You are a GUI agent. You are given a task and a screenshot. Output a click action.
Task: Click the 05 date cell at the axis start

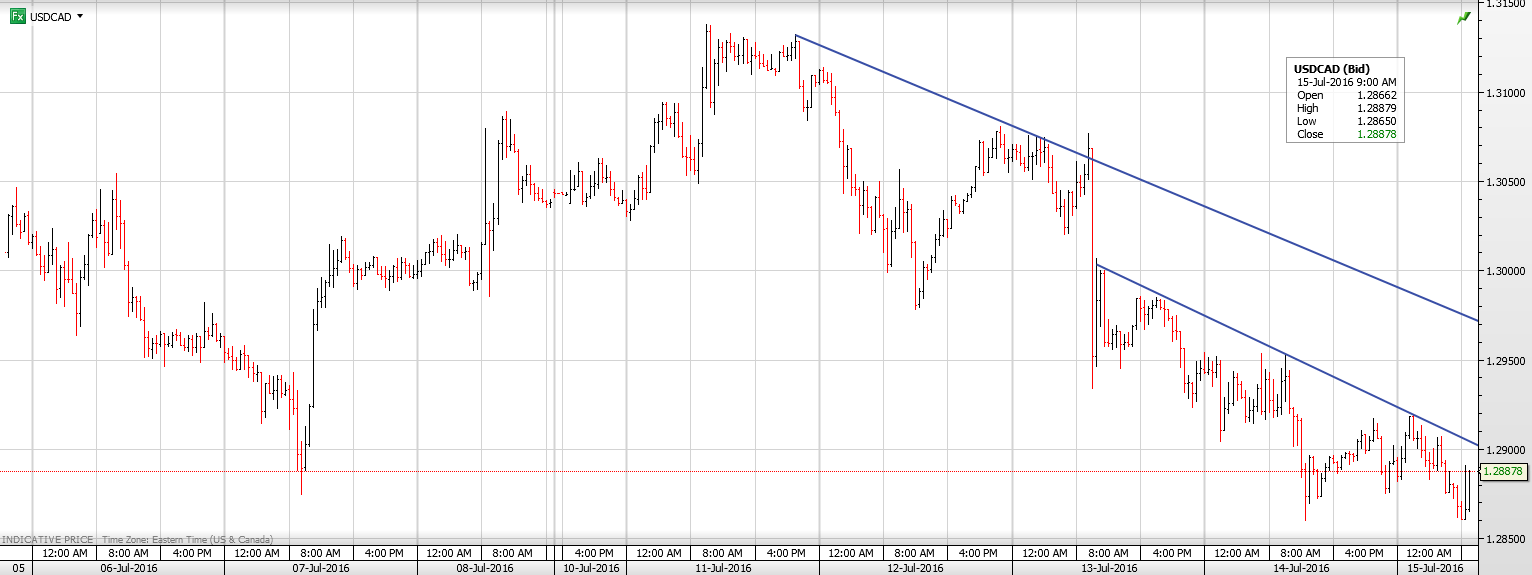coord(17,567)
